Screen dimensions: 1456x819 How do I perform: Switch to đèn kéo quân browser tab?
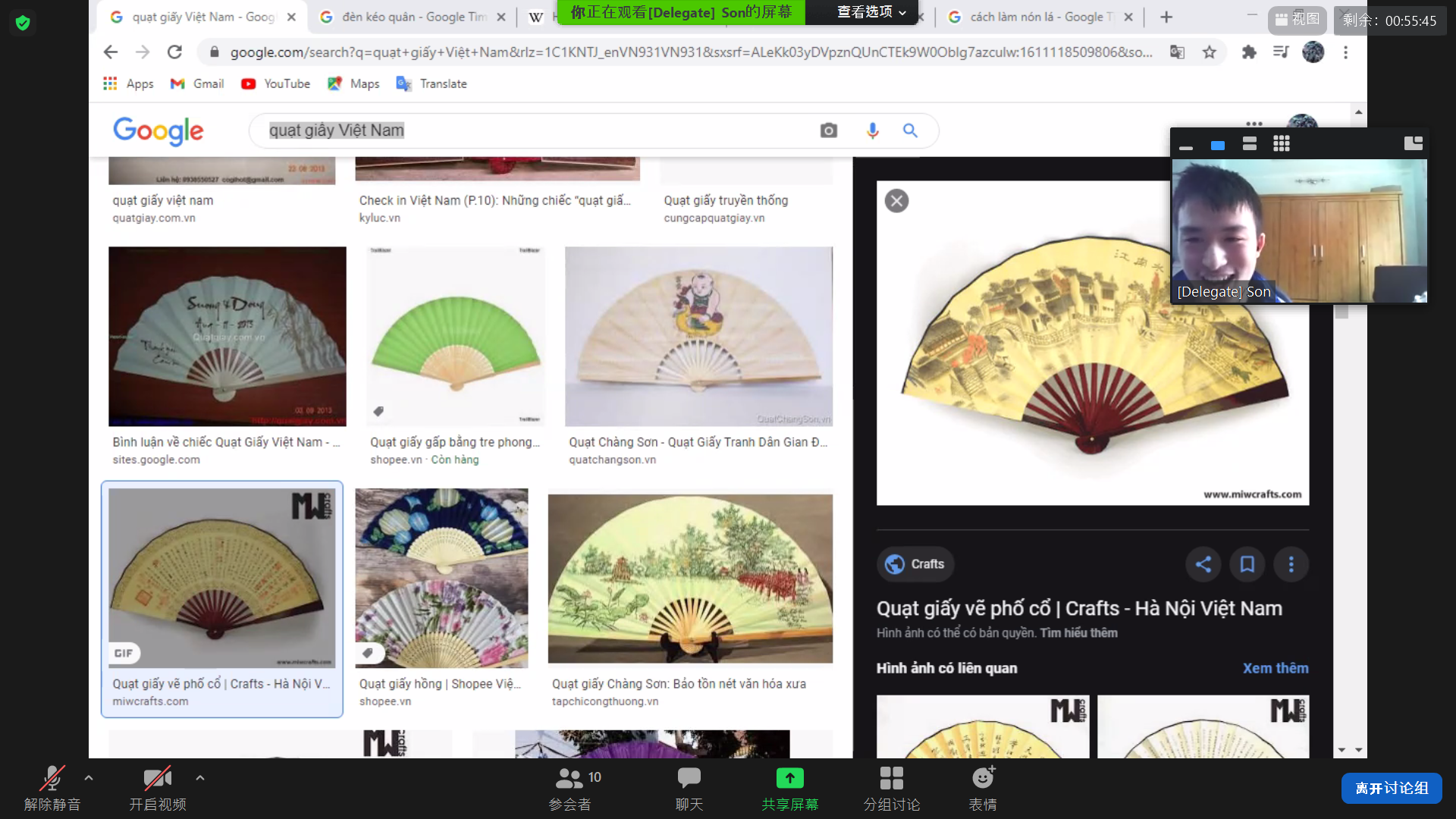pyautogui.click(x=409, y=17)
